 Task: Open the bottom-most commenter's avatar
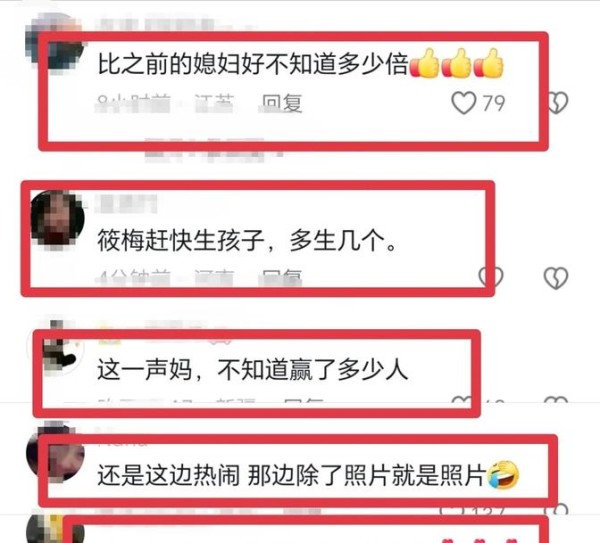tap(55, 529)
